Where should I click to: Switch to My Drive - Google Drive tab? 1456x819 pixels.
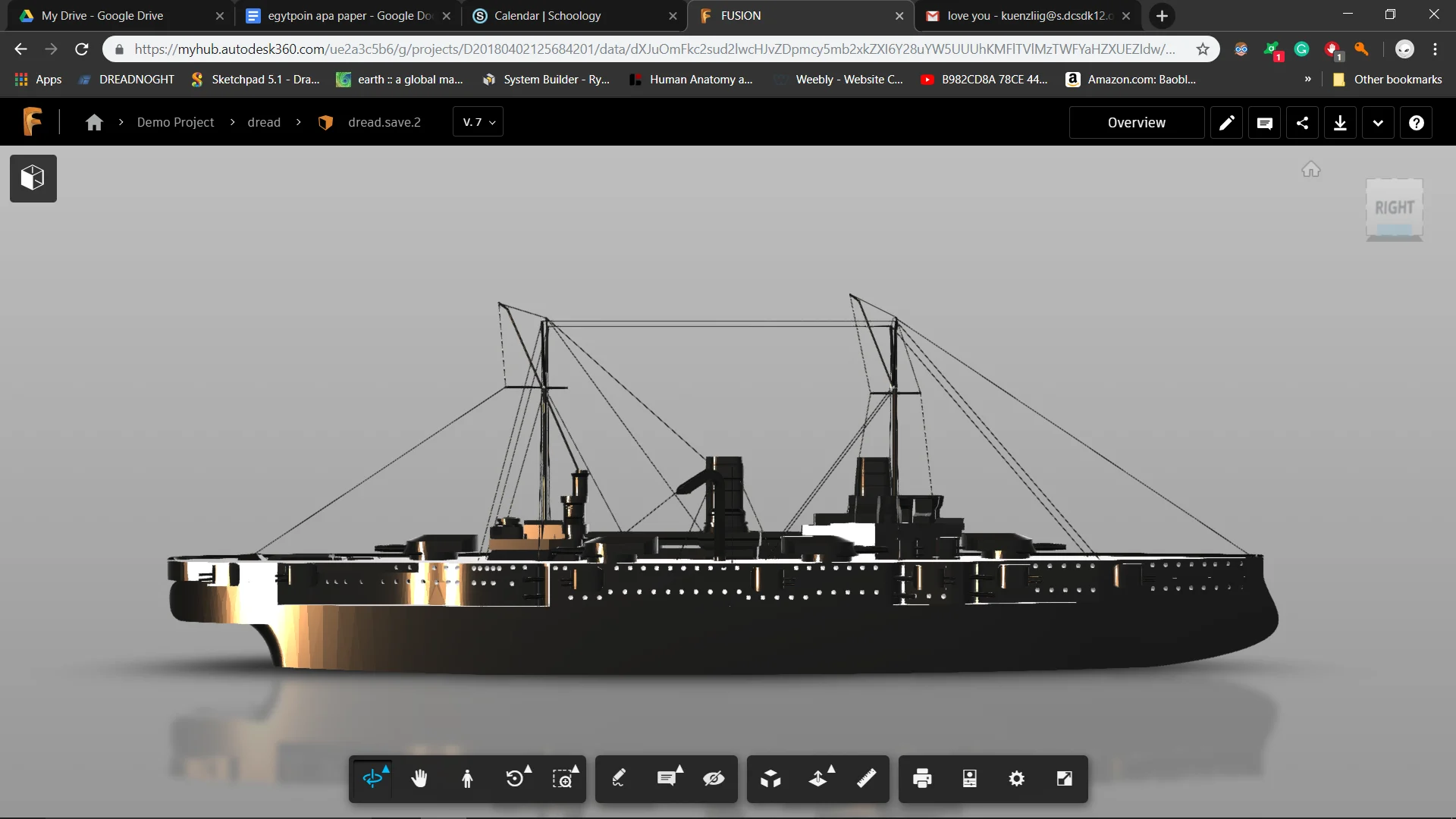click(x=120, y=16)
